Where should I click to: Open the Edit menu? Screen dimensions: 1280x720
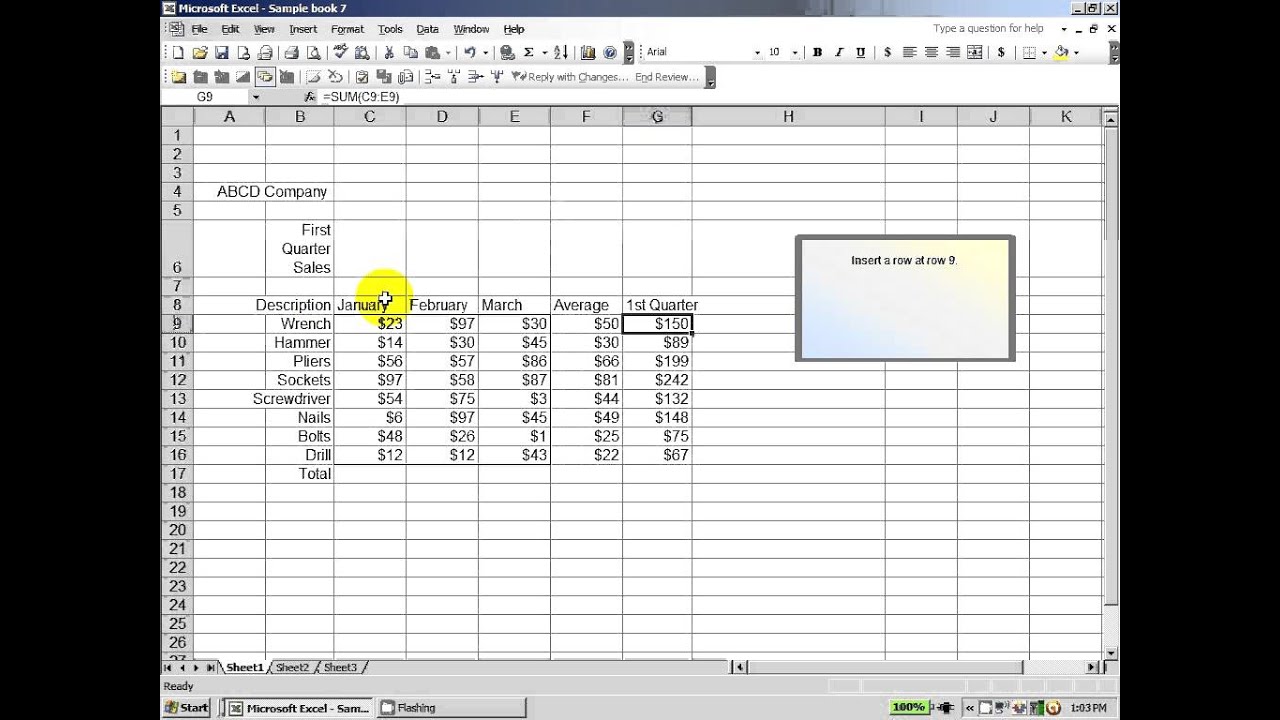tap(230, 29)
